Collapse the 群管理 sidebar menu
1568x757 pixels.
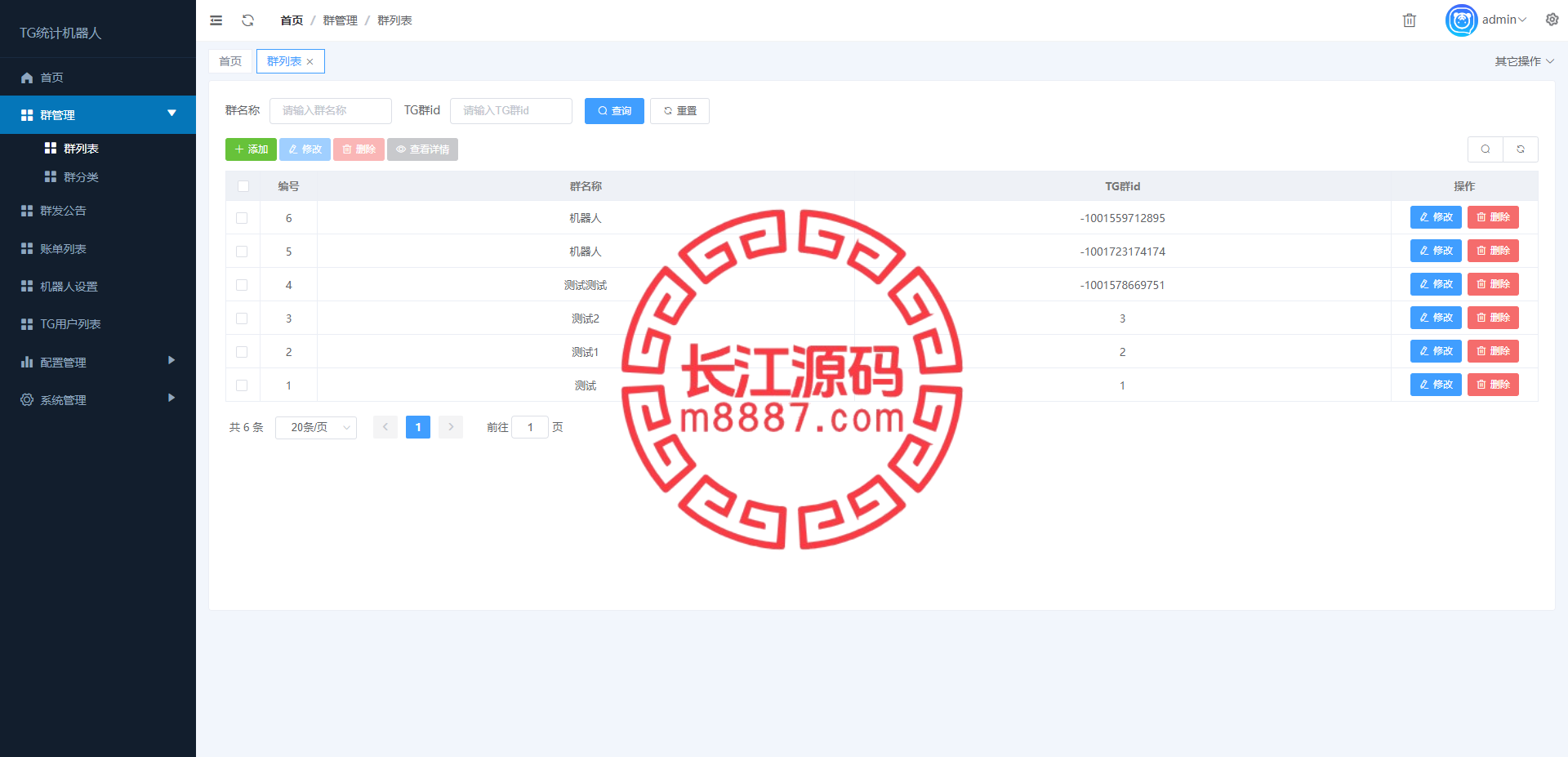98,114
